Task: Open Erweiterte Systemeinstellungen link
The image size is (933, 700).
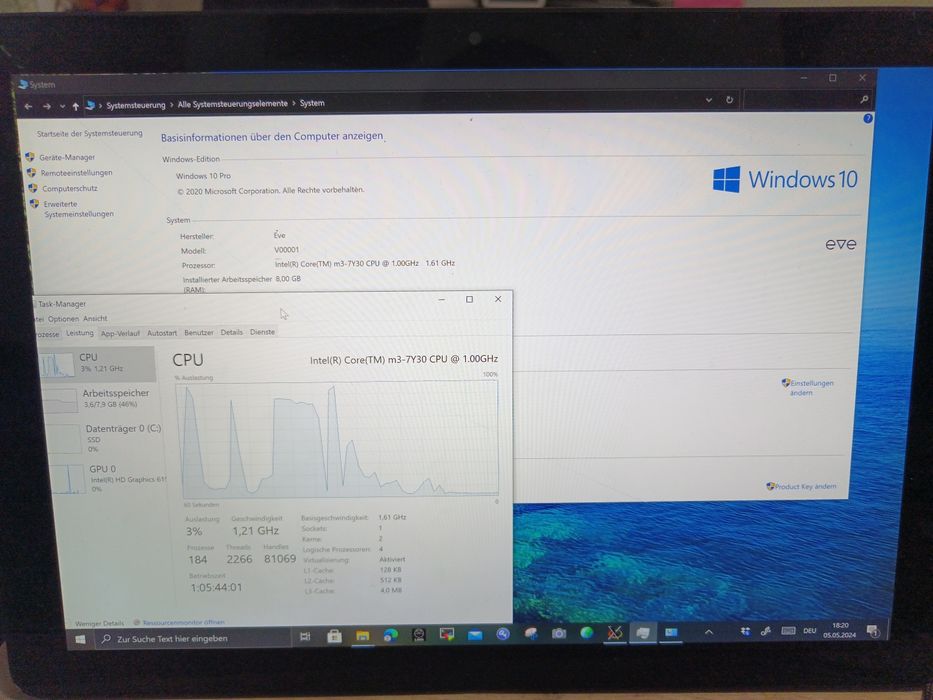Action: point(79,209)
